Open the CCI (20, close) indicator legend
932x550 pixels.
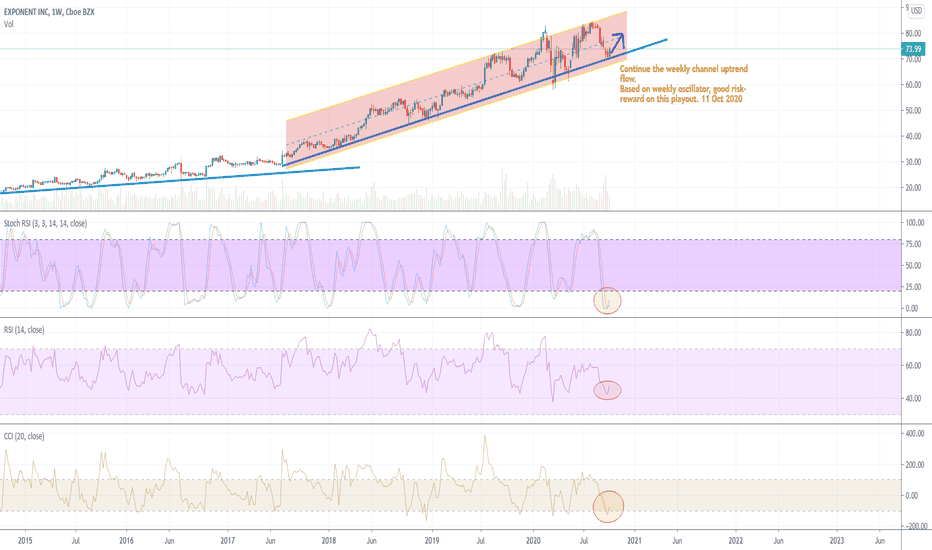pos(24,436)
